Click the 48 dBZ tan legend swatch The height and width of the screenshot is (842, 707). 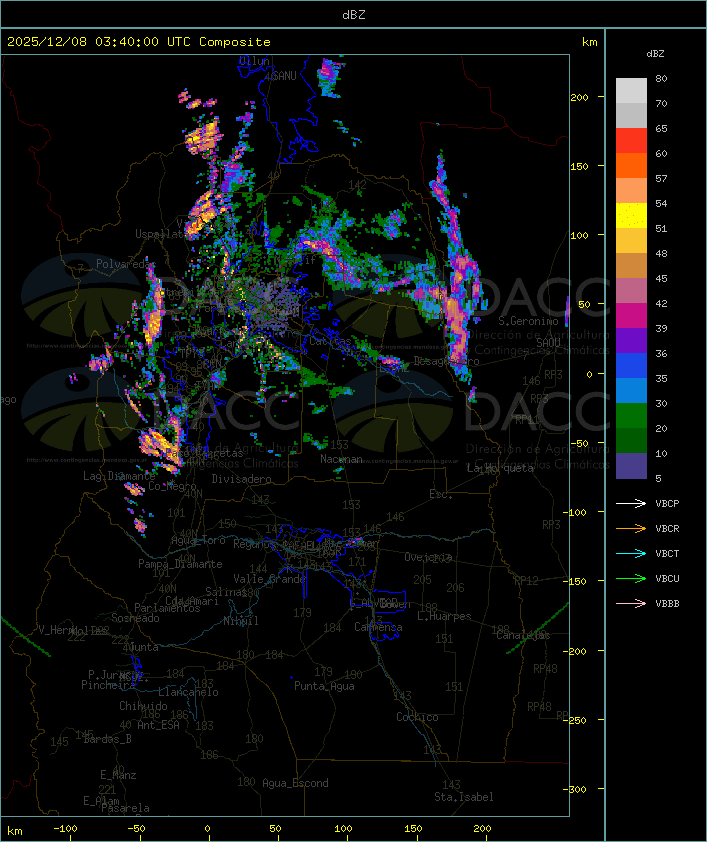tap(631, 265)
